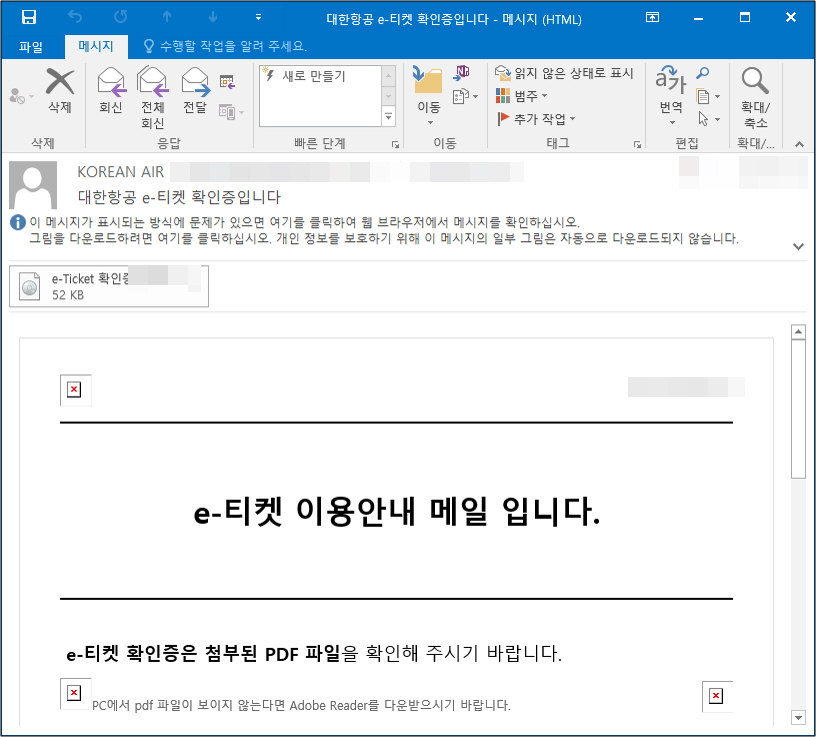Open the 번역 (Translate) menu

(x=671, y=96)
